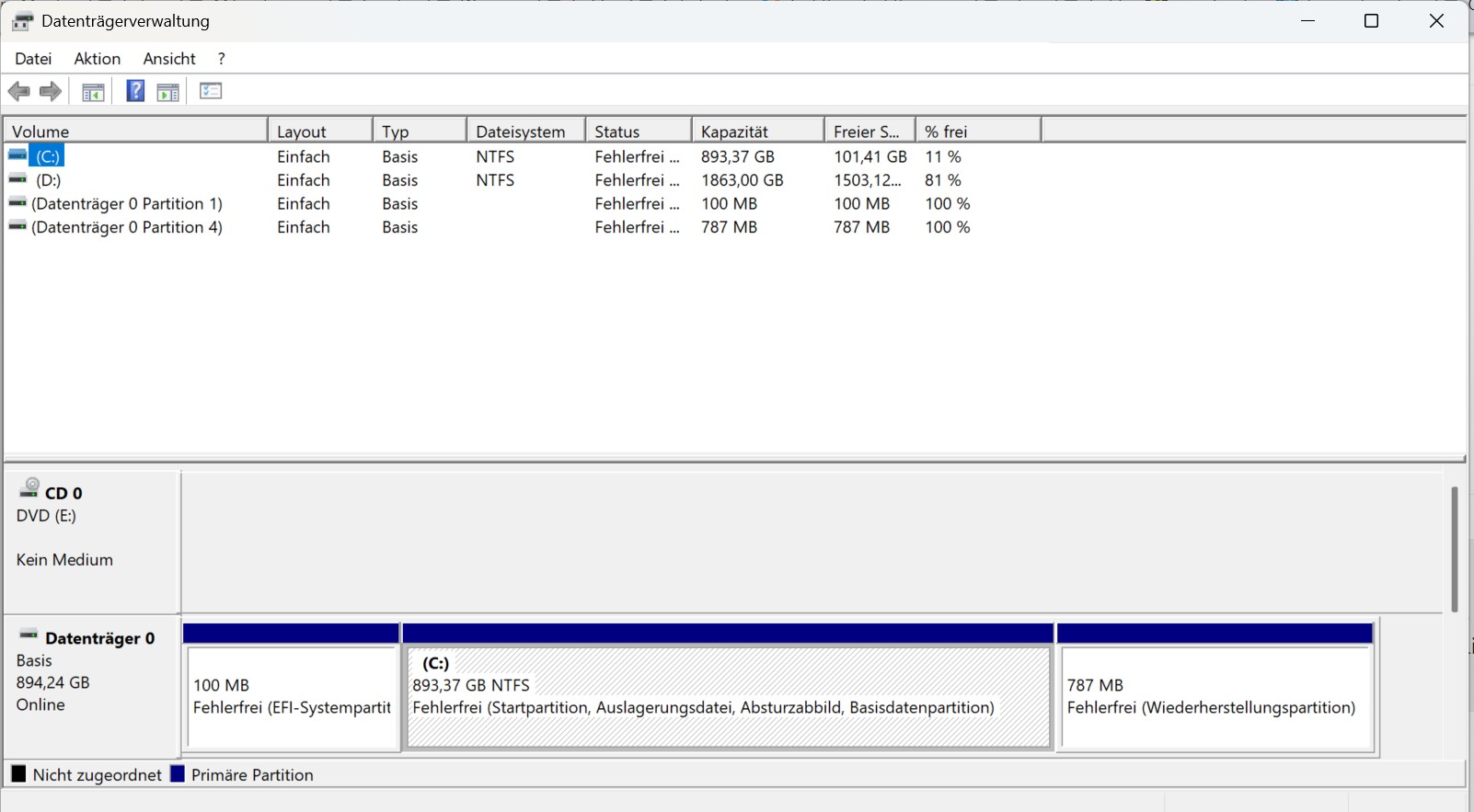Click the Datenträgerverwaltung title bar app icon
This screenshot has height=812, width=1474.
pyautogui.click(x=23, y=21)
